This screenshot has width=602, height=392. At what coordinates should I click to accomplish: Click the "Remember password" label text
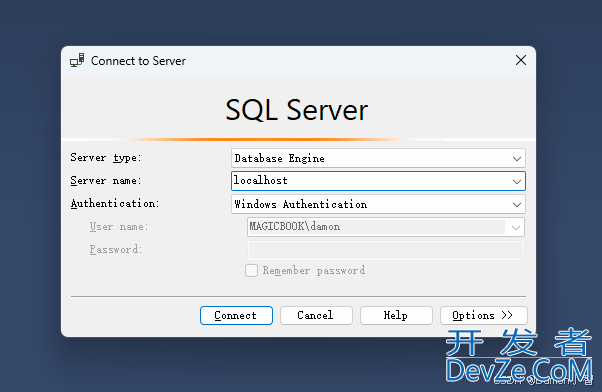point(314,270)
